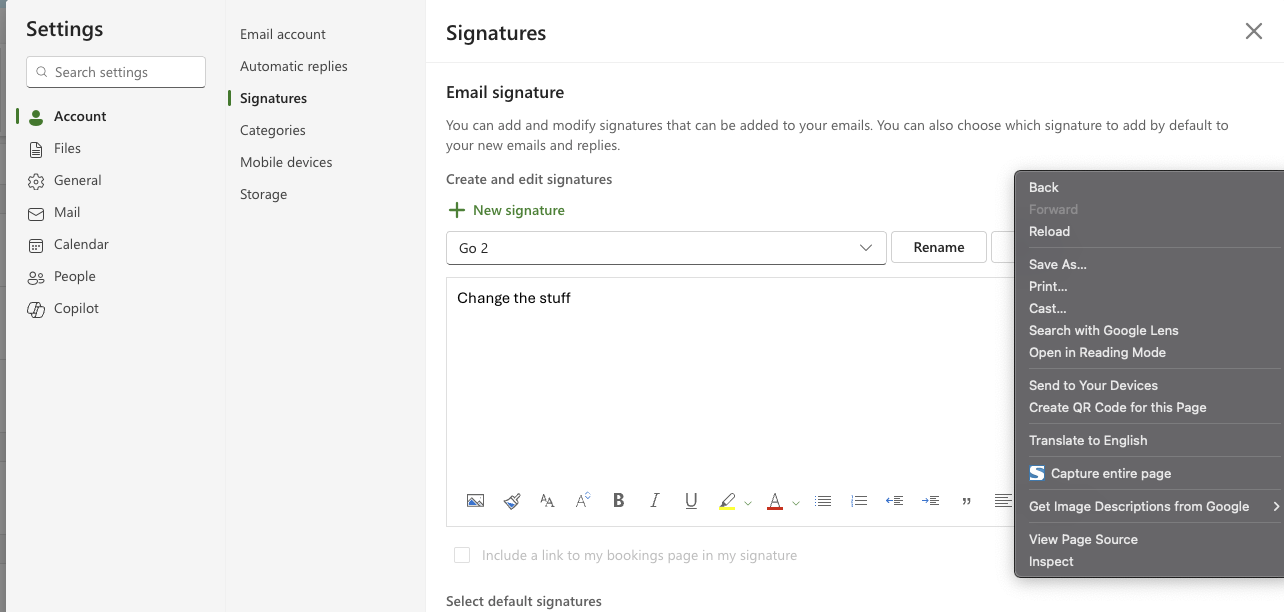
Task: Expand the highlight color options arrow
Action: (x=748, y=503)
